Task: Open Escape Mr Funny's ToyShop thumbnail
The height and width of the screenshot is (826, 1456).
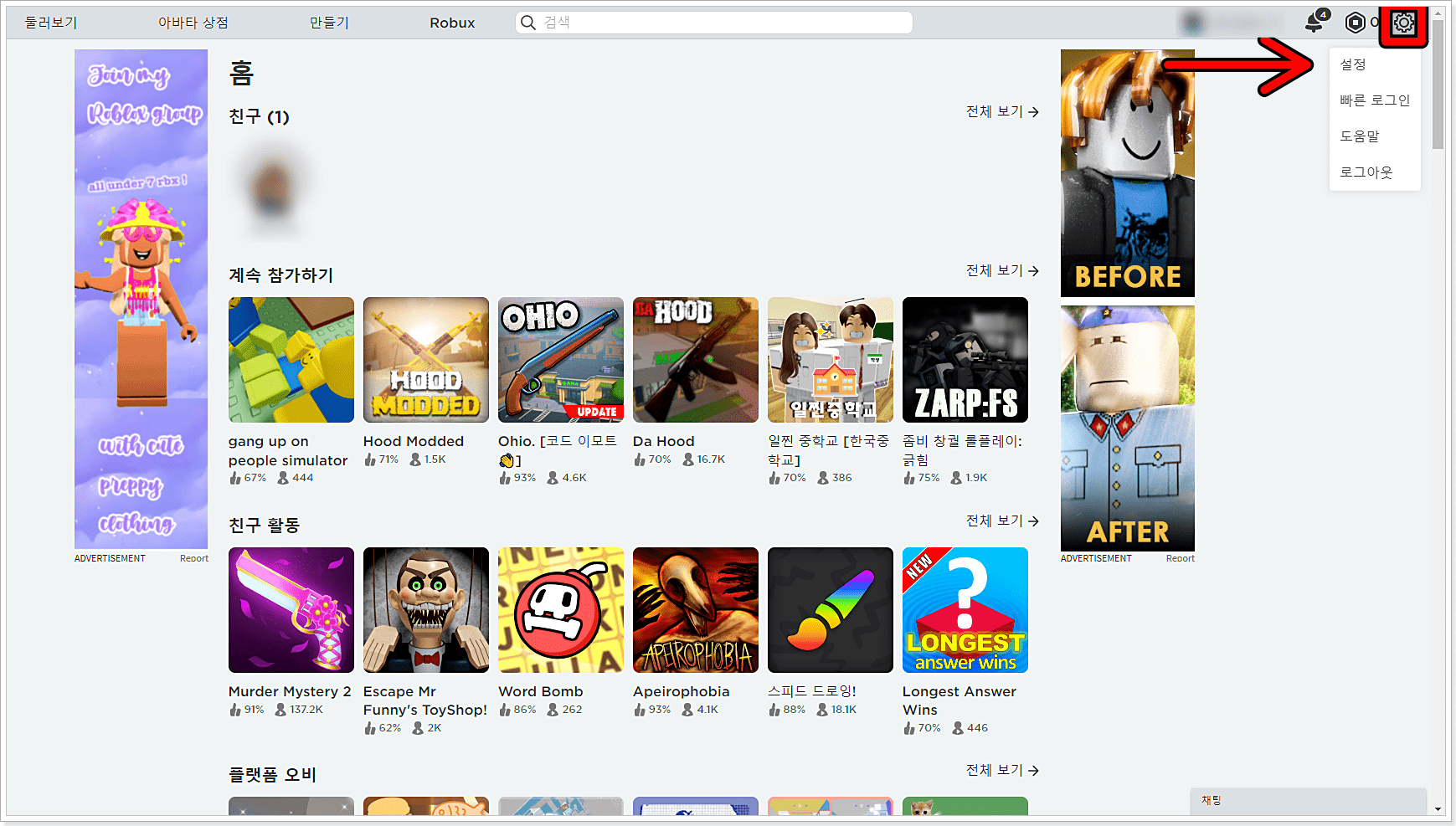Action: 426,610
